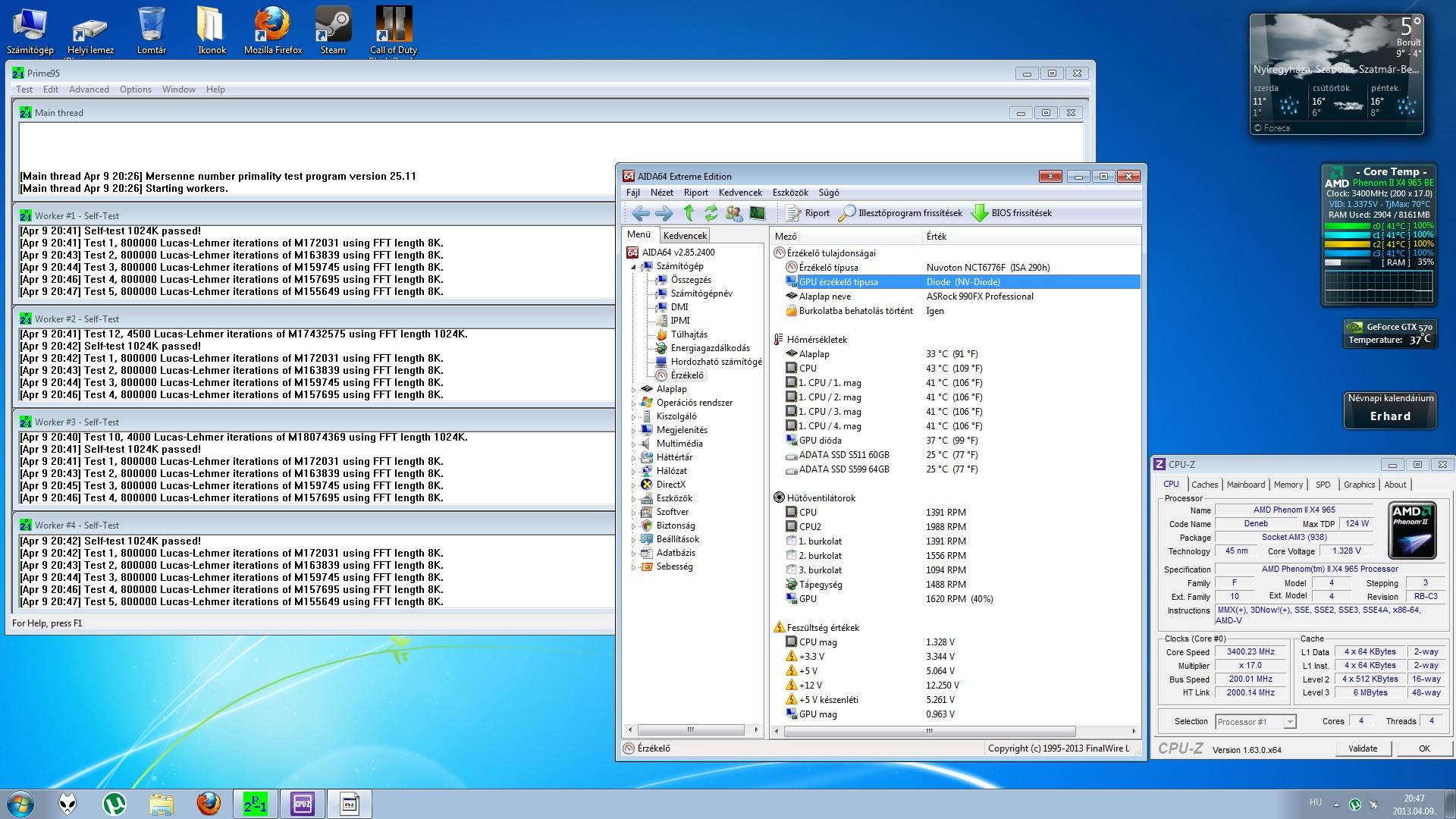Click the AIDA64 forward arrow toolbar icon
This screenshot has height=819, width=1456.
(664, 213)
